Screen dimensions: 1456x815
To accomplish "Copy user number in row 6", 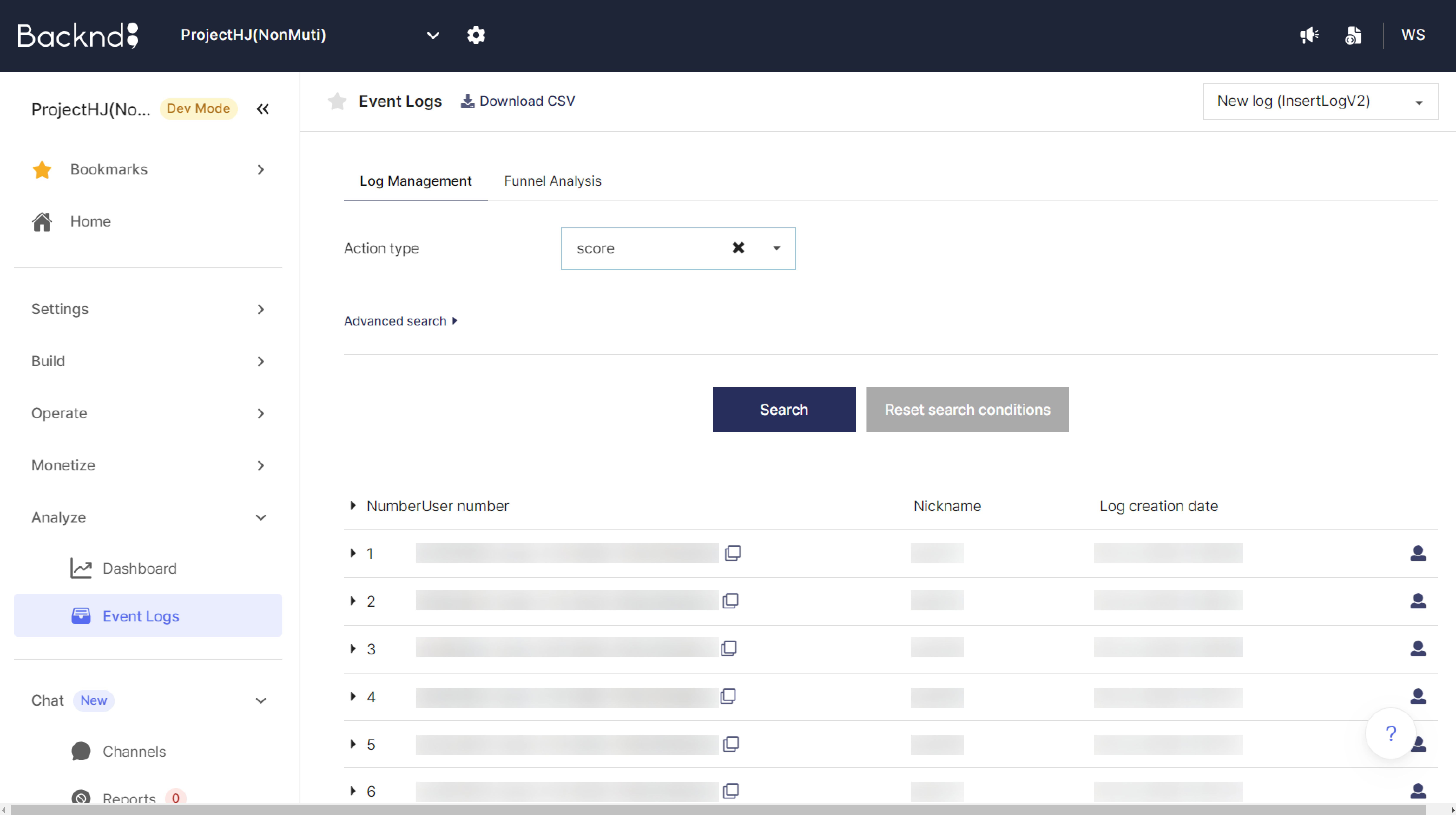I will coord(731,791).
